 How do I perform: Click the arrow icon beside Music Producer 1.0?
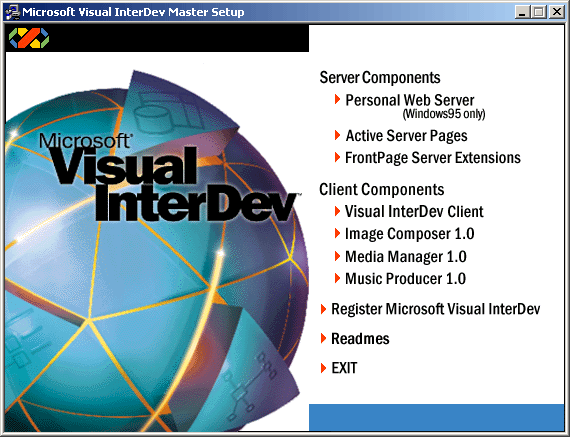(337, 278)
